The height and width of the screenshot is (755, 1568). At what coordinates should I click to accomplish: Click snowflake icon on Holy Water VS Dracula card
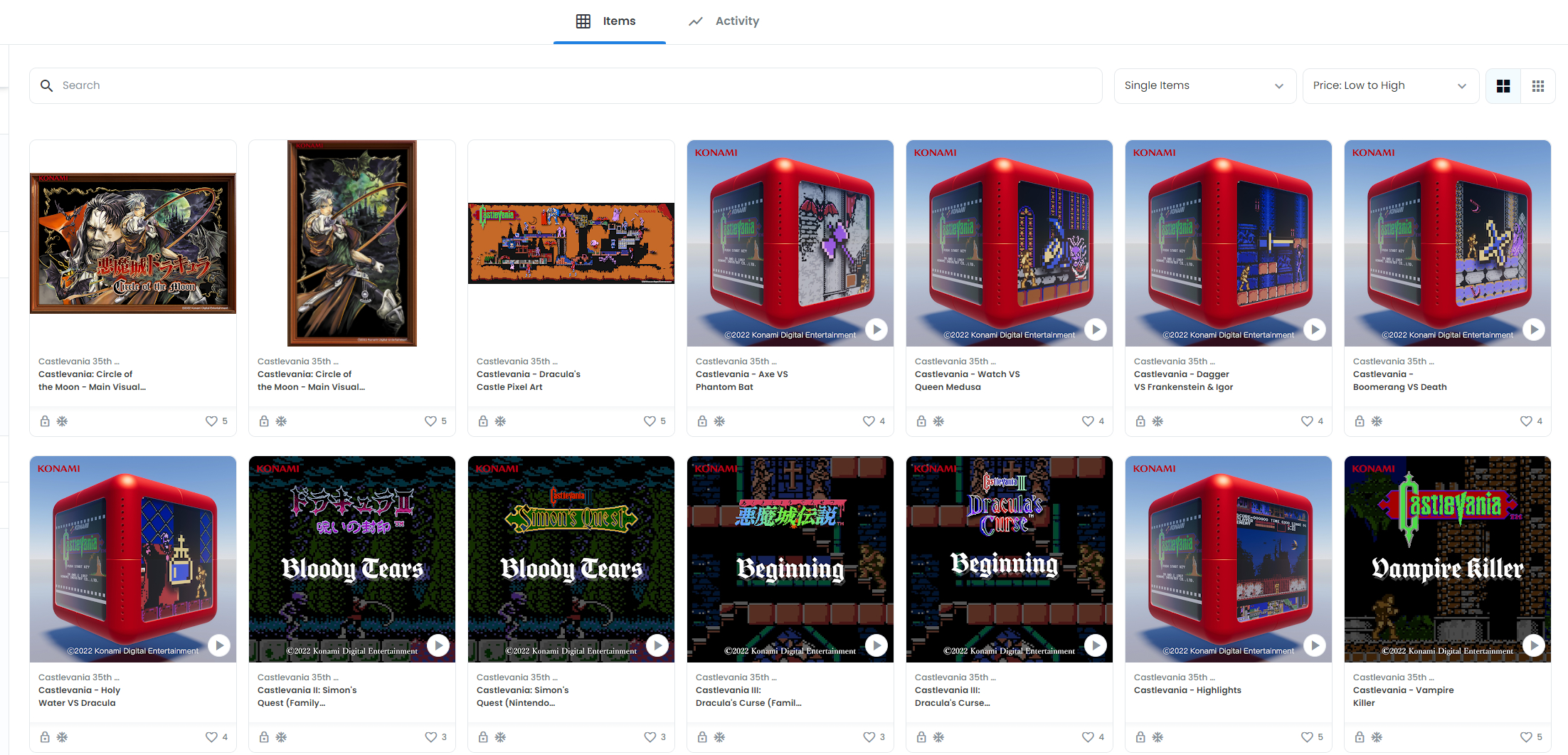click(x=63, y=737)
